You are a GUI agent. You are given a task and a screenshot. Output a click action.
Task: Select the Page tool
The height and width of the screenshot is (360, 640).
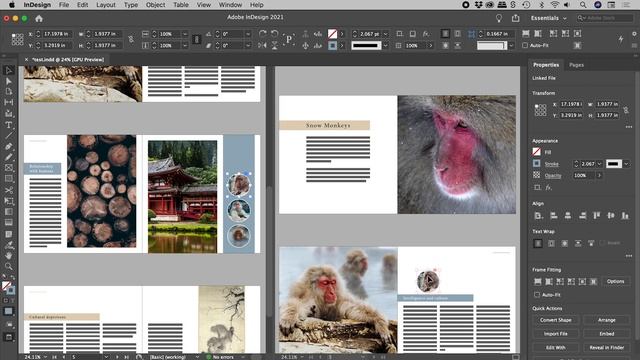[9, 91]
